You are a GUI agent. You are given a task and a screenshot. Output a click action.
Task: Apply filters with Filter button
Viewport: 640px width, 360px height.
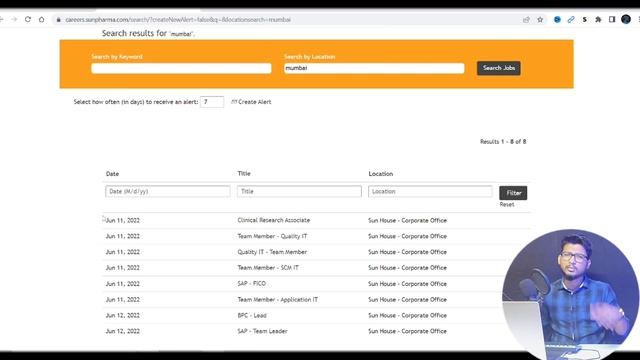(x=513, y=193)
